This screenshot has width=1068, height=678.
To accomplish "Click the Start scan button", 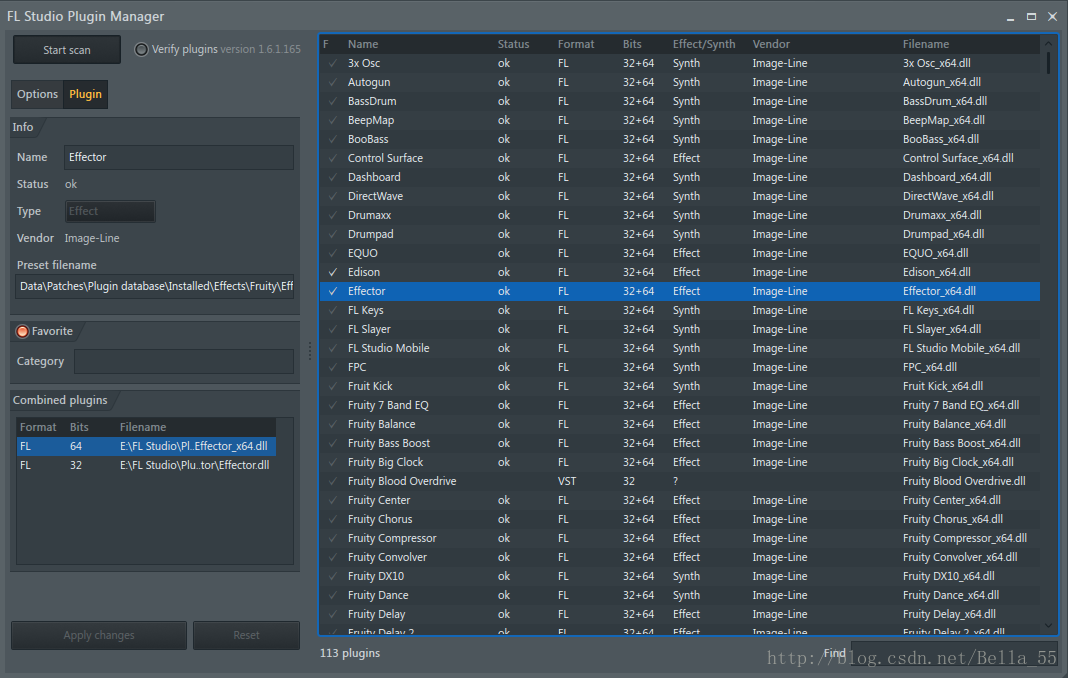I will tap(67, 50).
